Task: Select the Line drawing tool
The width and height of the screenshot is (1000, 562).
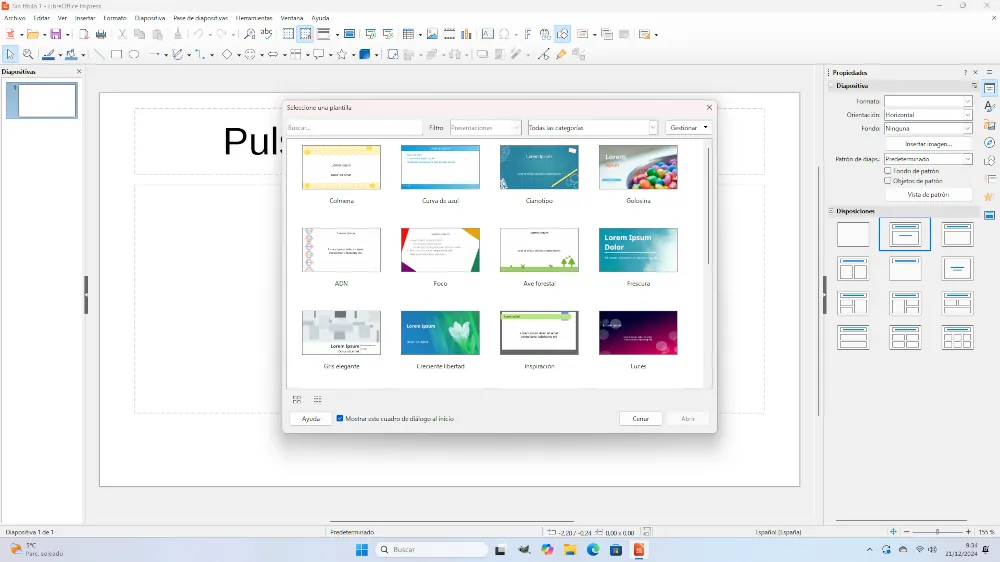Action: [99, 55]
